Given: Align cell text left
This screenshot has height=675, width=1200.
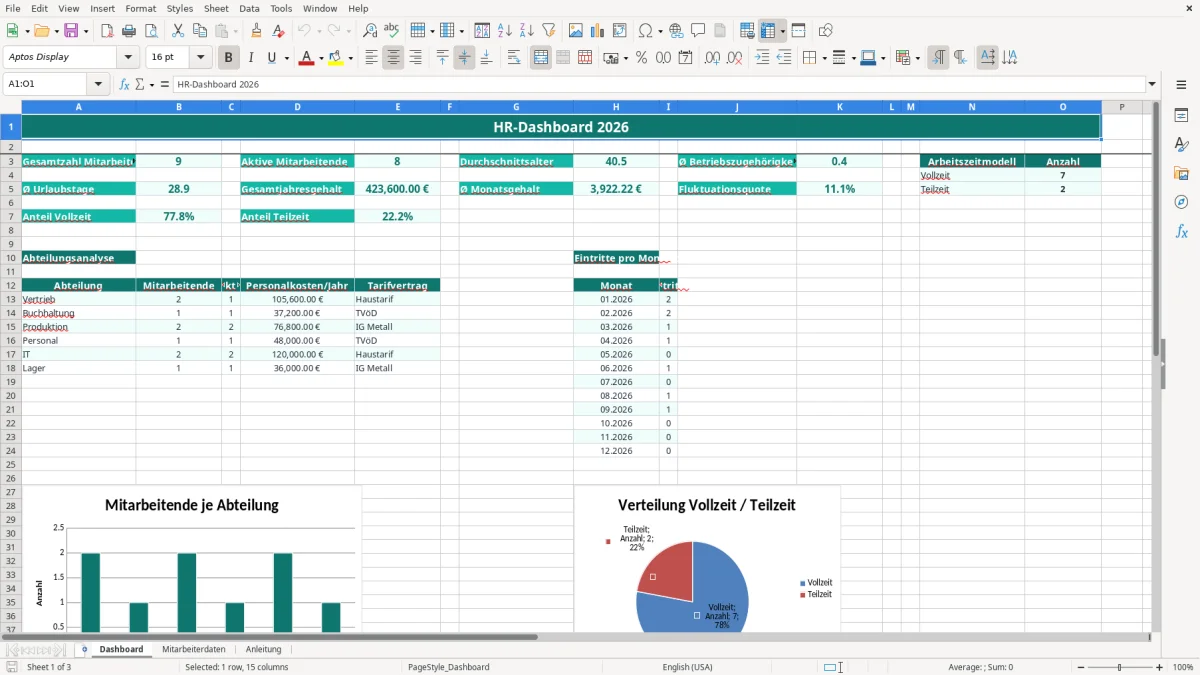Looking at the screenshot, I should pyautogui.click(x=371, y=58).
